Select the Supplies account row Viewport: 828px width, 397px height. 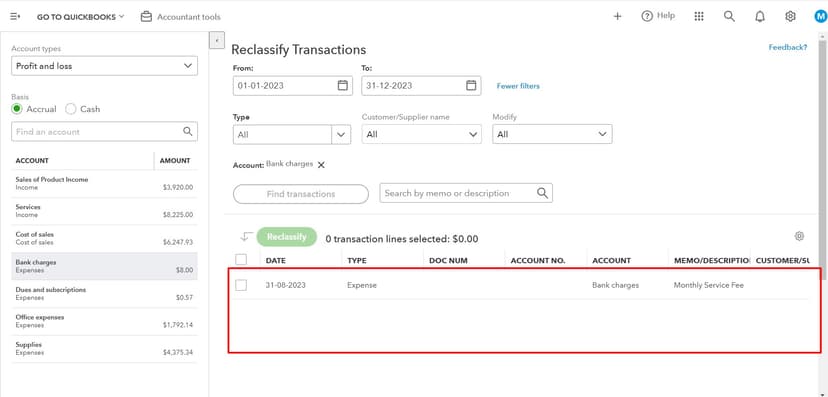105,348
